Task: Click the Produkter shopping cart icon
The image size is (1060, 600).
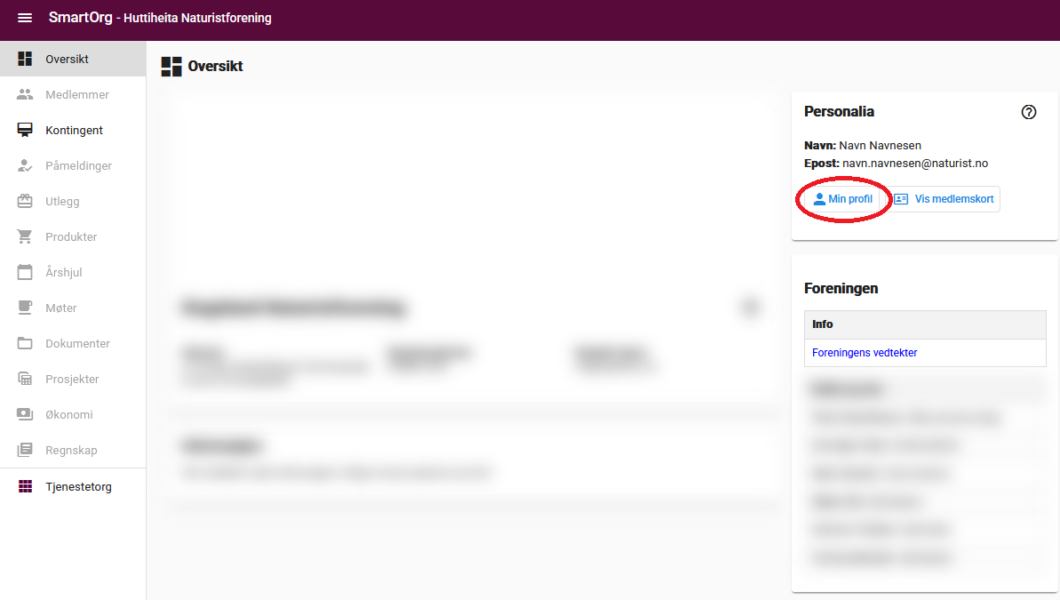Action: (x=25, y=237)
